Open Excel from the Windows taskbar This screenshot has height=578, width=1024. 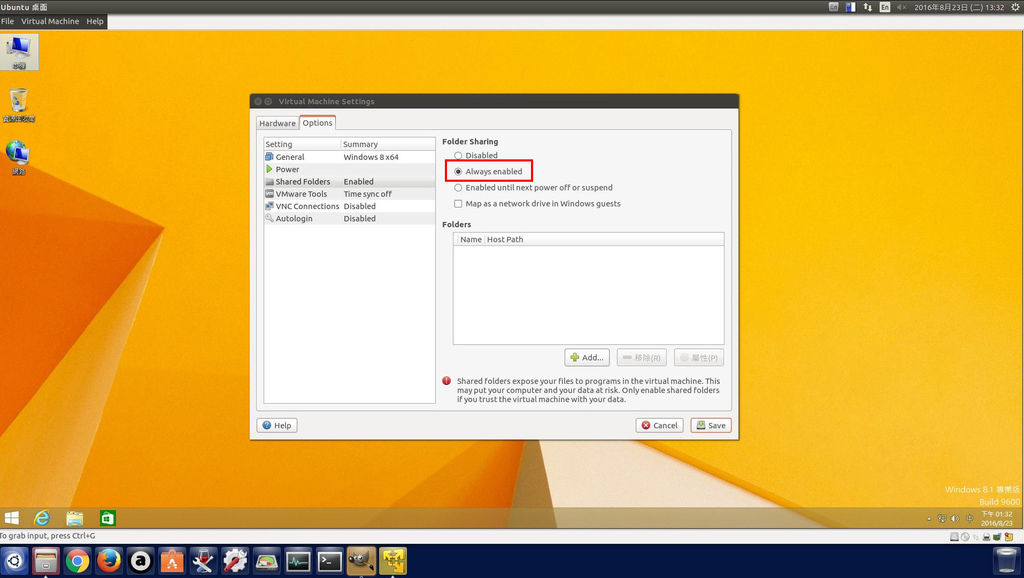click(107, 517)
